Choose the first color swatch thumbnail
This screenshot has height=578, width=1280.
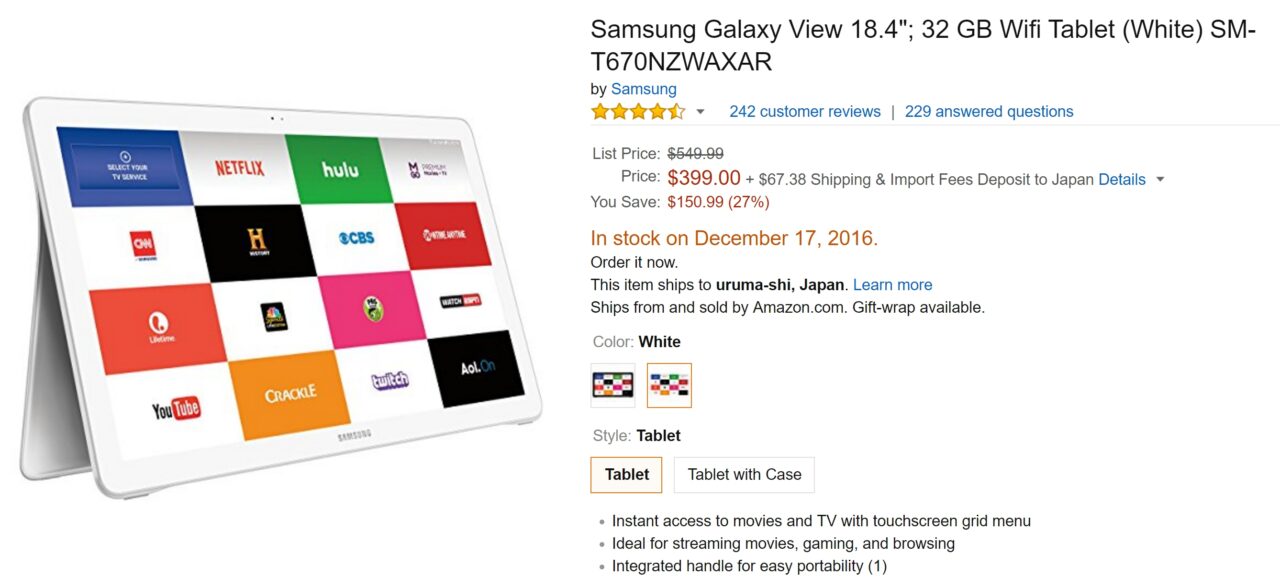tap(613, 385)
